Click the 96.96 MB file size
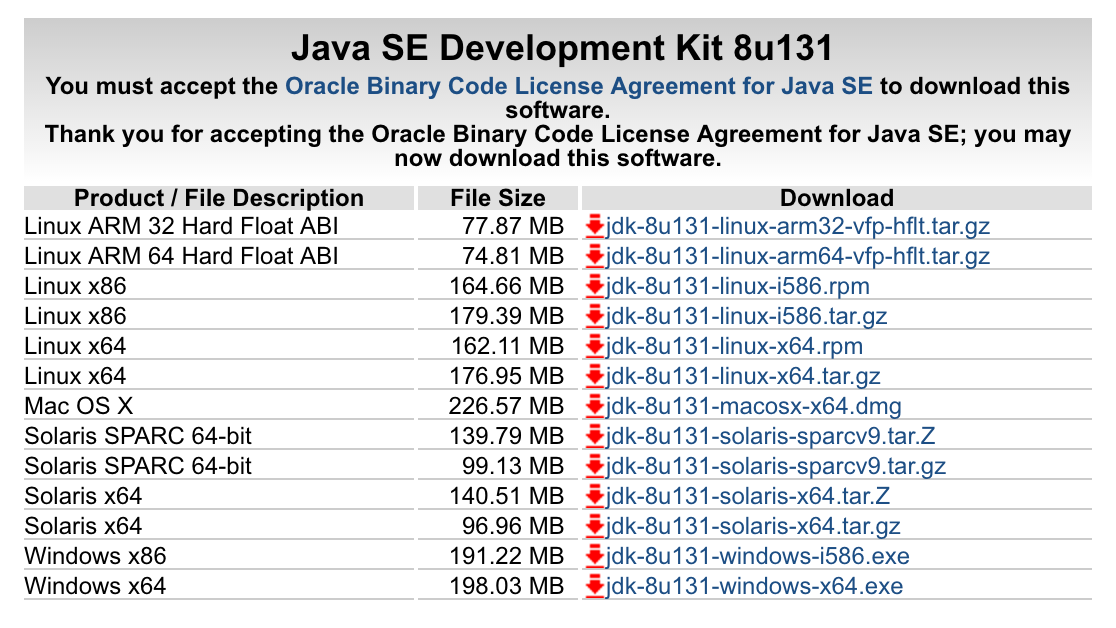1116x628 pixels. pos(512,525)
